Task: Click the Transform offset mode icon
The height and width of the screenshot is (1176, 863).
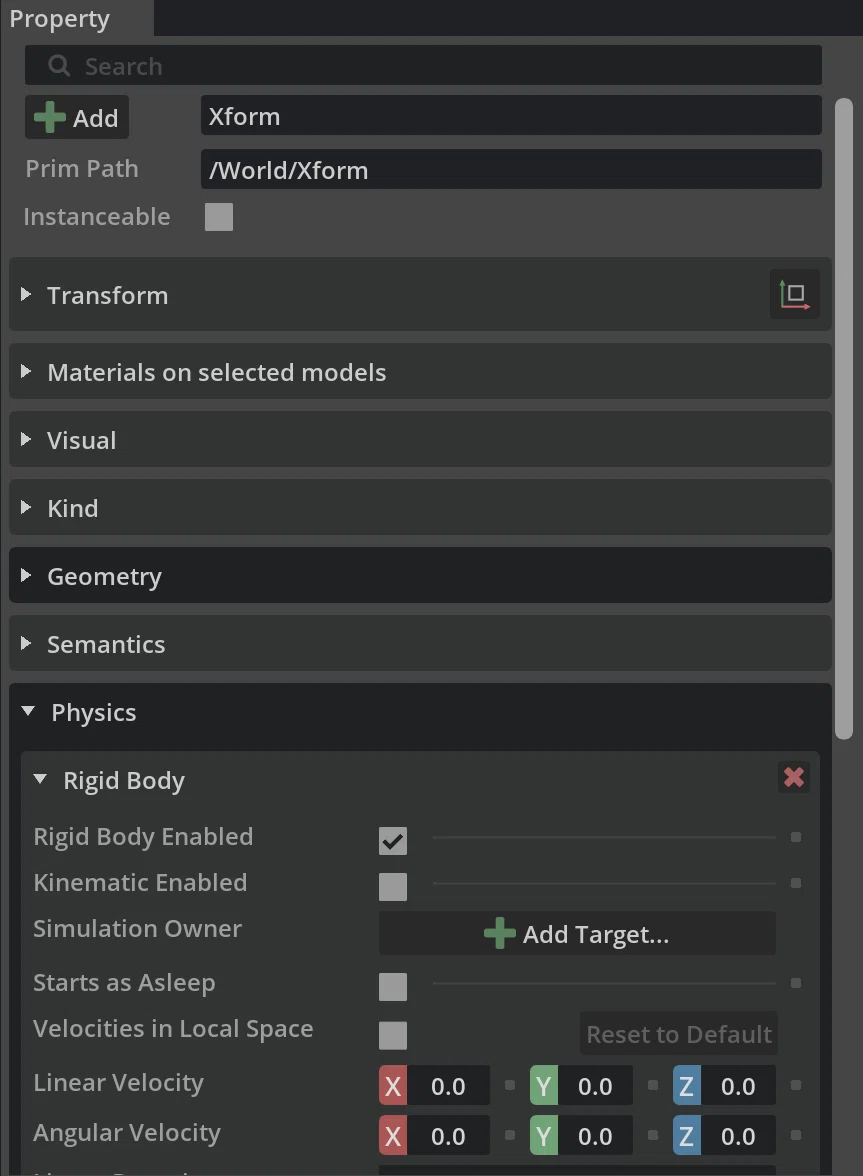Action: [794, 294]
